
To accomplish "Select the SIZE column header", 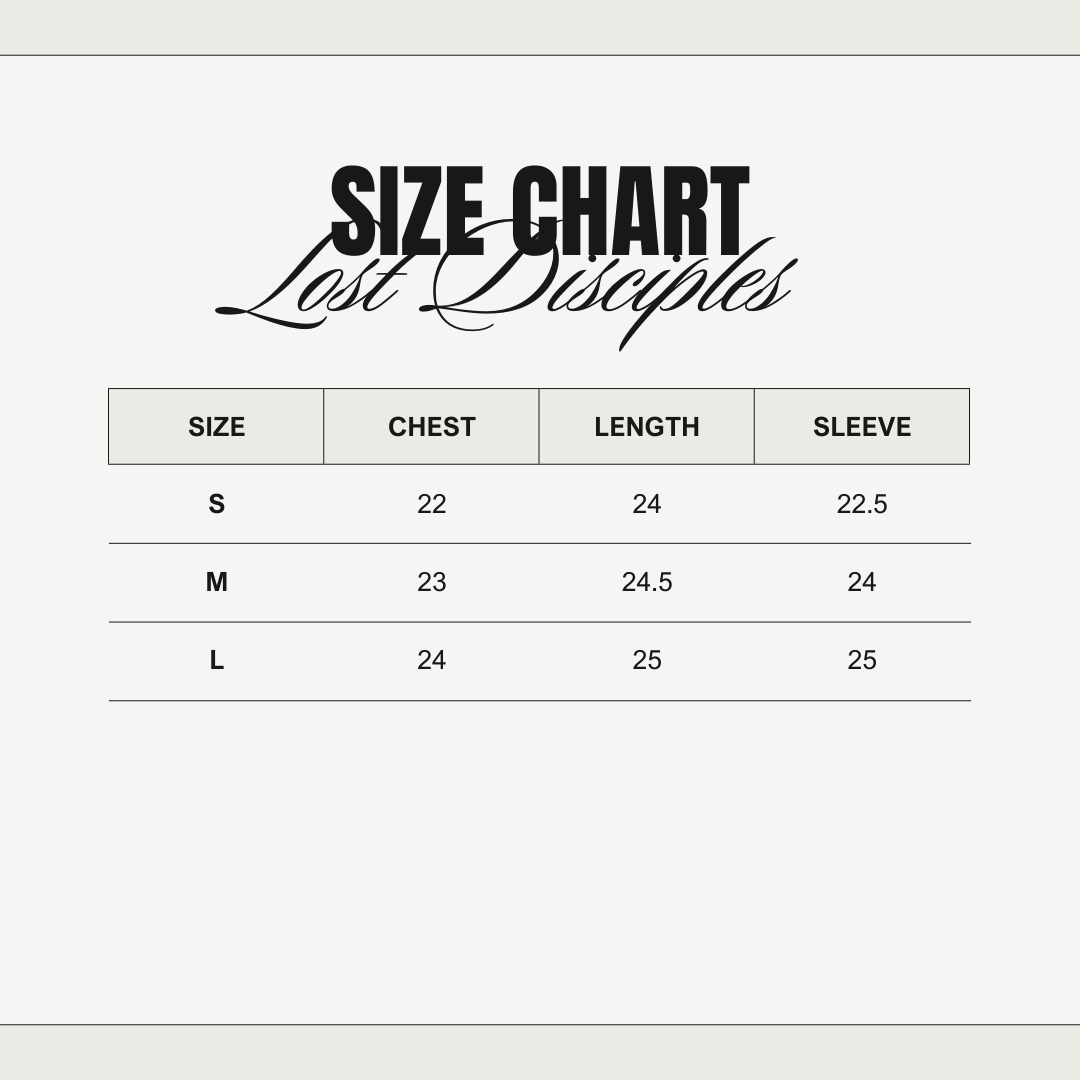I will coord(216,426).
